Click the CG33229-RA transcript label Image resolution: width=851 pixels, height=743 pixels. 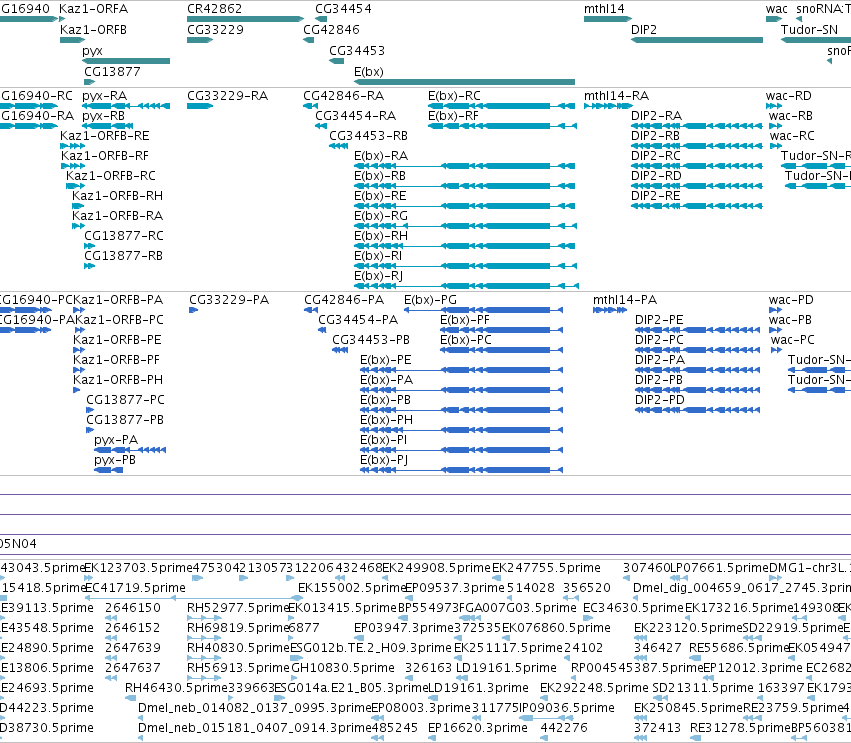(227, 96)
